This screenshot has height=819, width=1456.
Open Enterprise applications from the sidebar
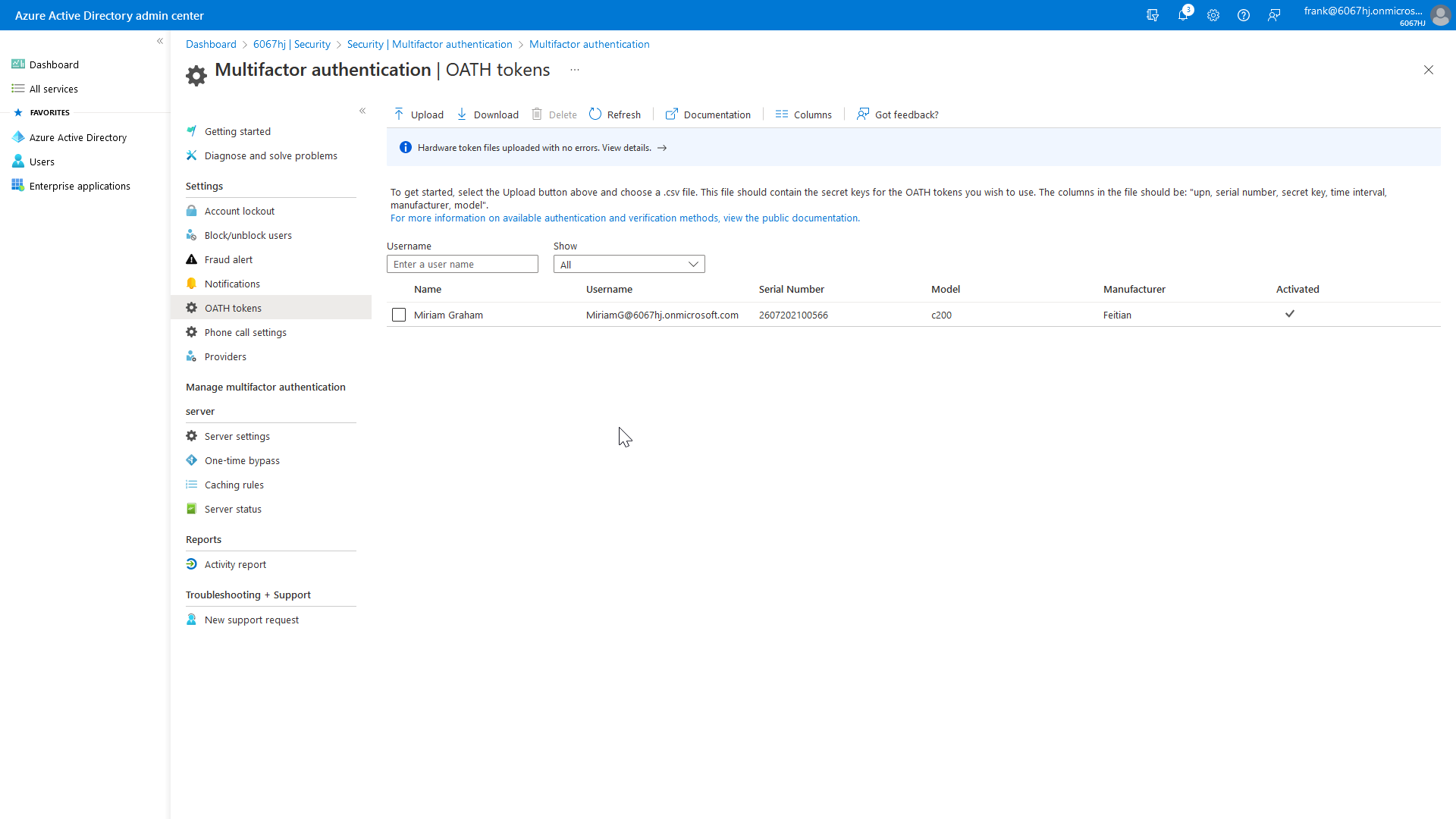coord(17,185)
